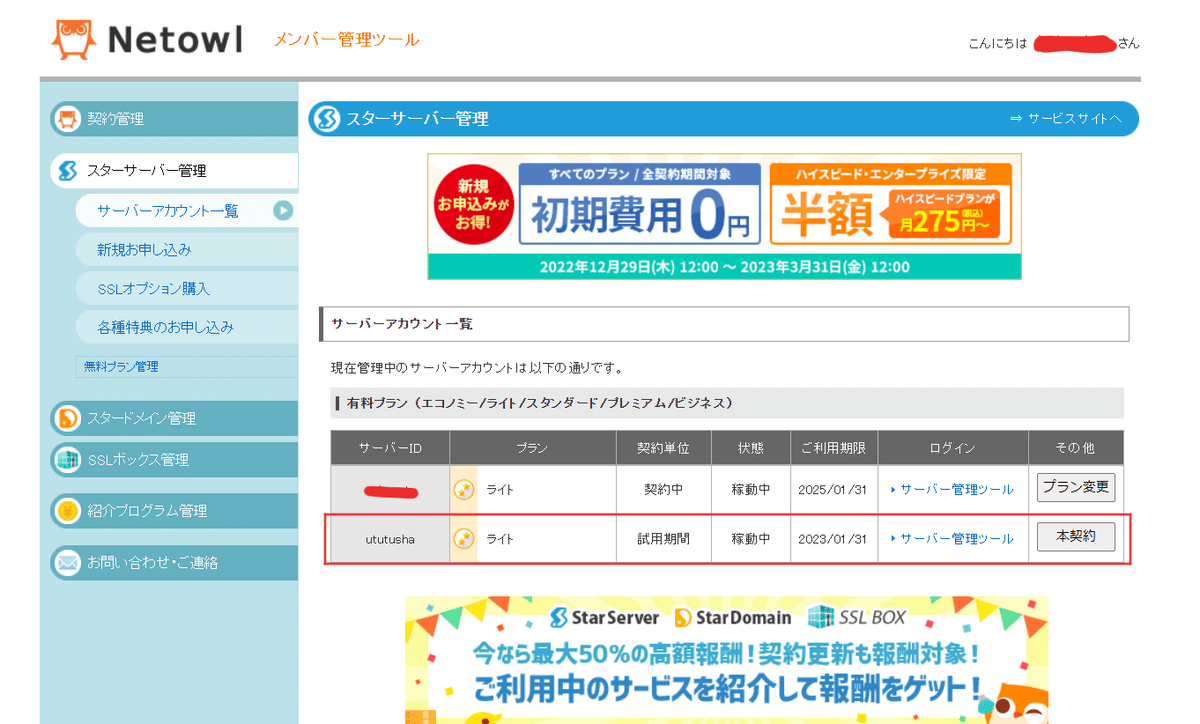Open 無料プラン管理 link
Image resolution: width=1200 pixels, height=724 pixels.
[120, 367]
